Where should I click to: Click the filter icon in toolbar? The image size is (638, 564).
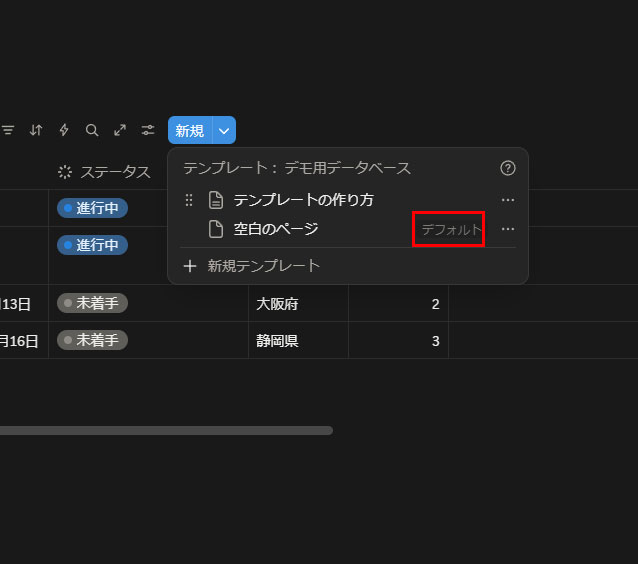point(8,130)
